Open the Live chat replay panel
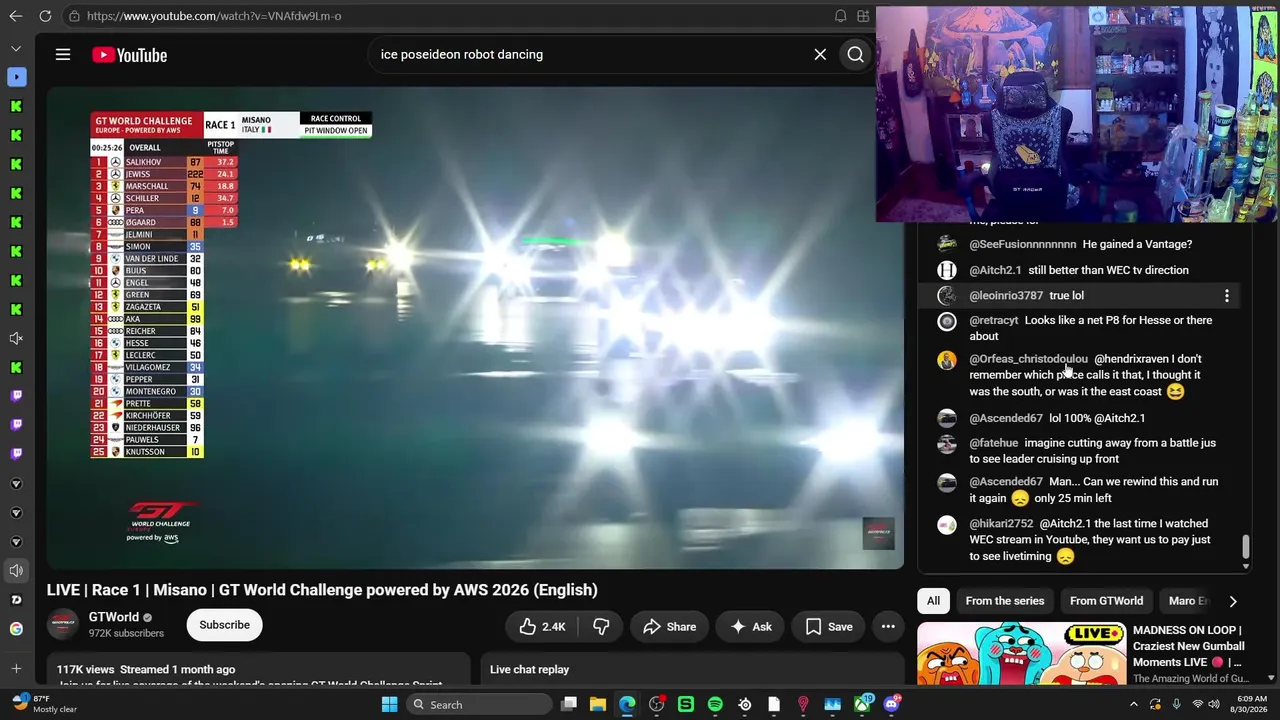 click(692, 670)
